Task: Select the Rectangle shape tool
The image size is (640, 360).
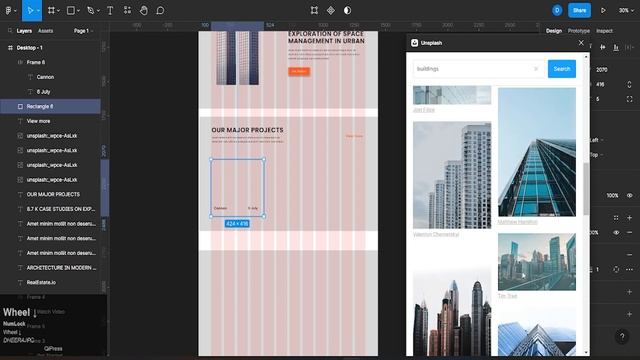Action: 71,11
